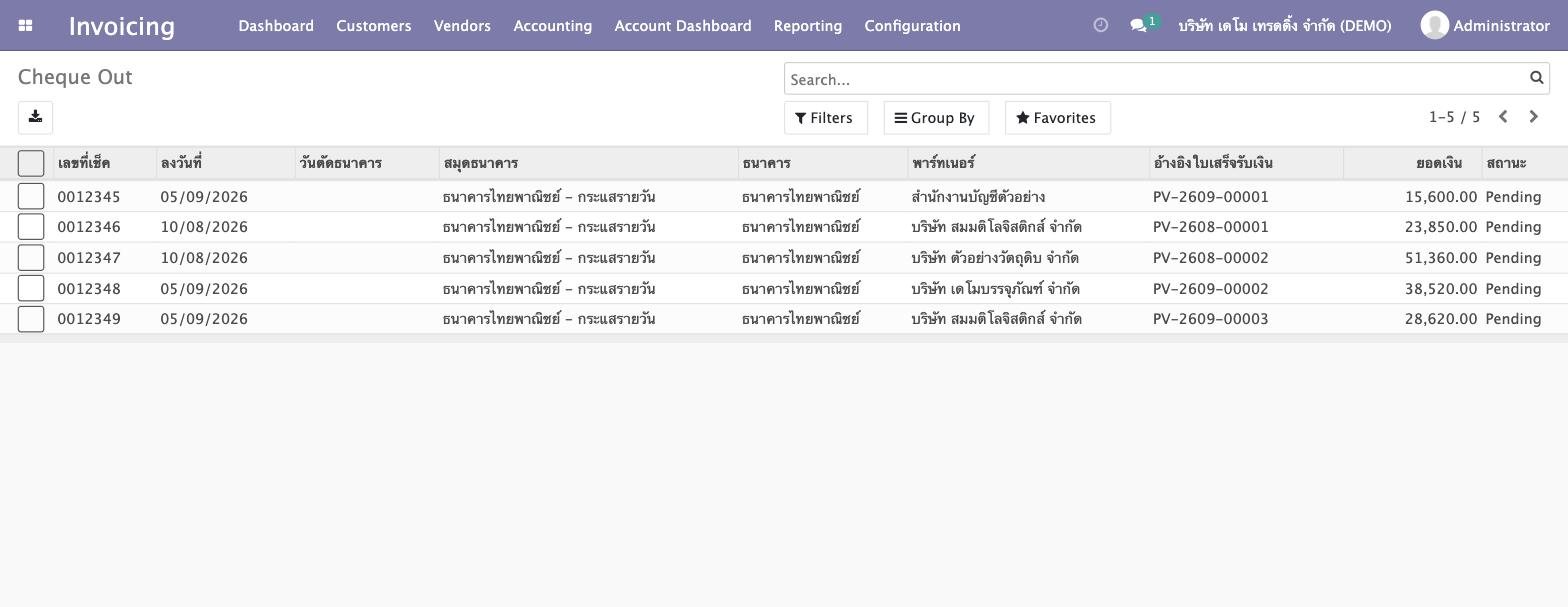Click reference PV-2608-00002

point(1211,258)
